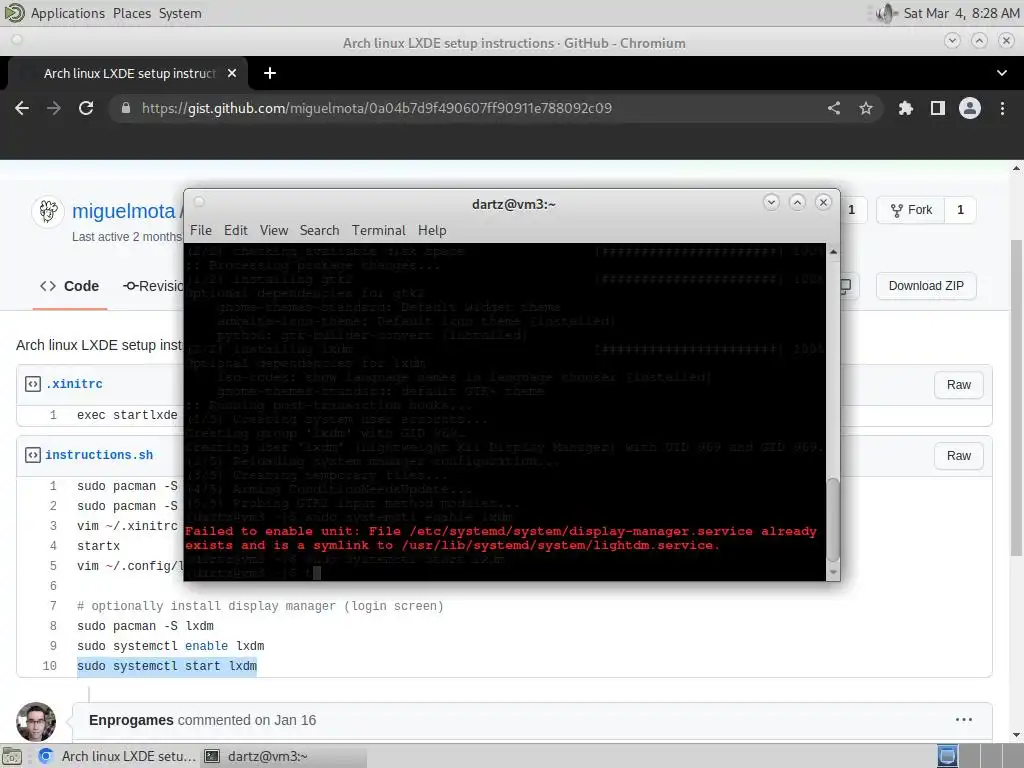This screenshot has width=1024, height=768.
Task: Switch to Chromium in the taskbar
Action: click(x=117, y=756)
